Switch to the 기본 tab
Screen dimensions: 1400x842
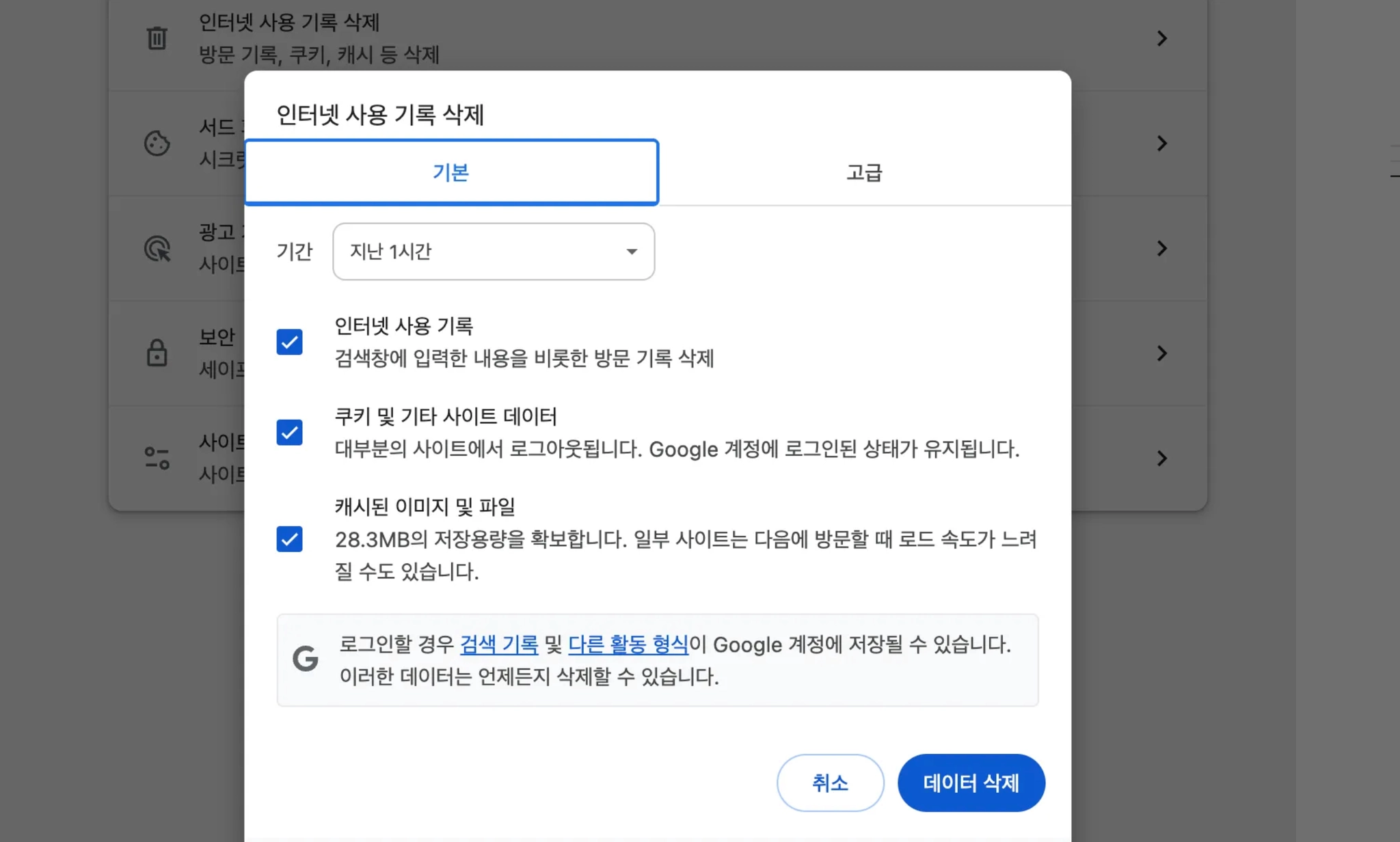click(x=451, y=172)
